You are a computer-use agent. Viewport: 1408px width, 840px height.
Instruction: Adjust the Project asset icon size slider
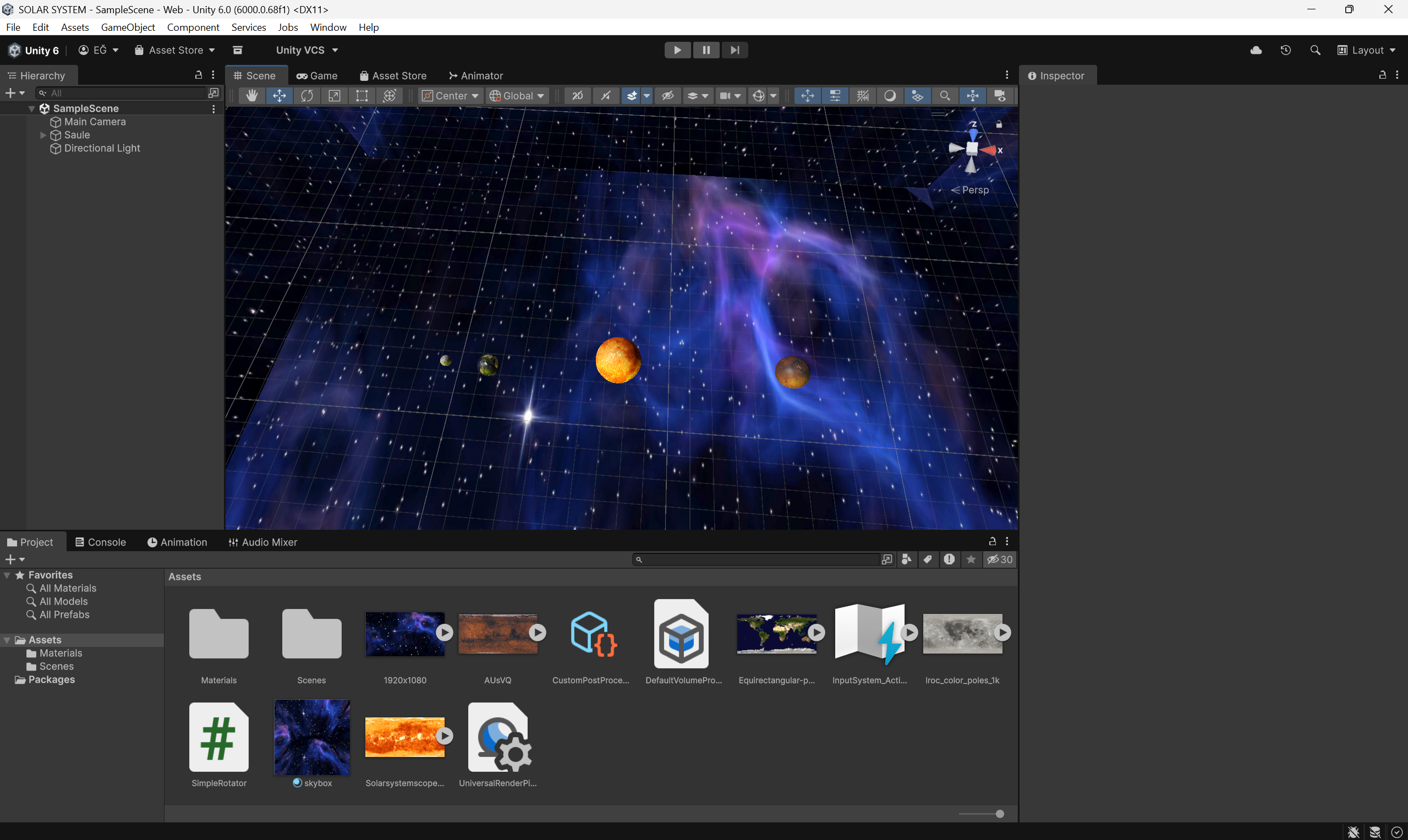[999, 814]
